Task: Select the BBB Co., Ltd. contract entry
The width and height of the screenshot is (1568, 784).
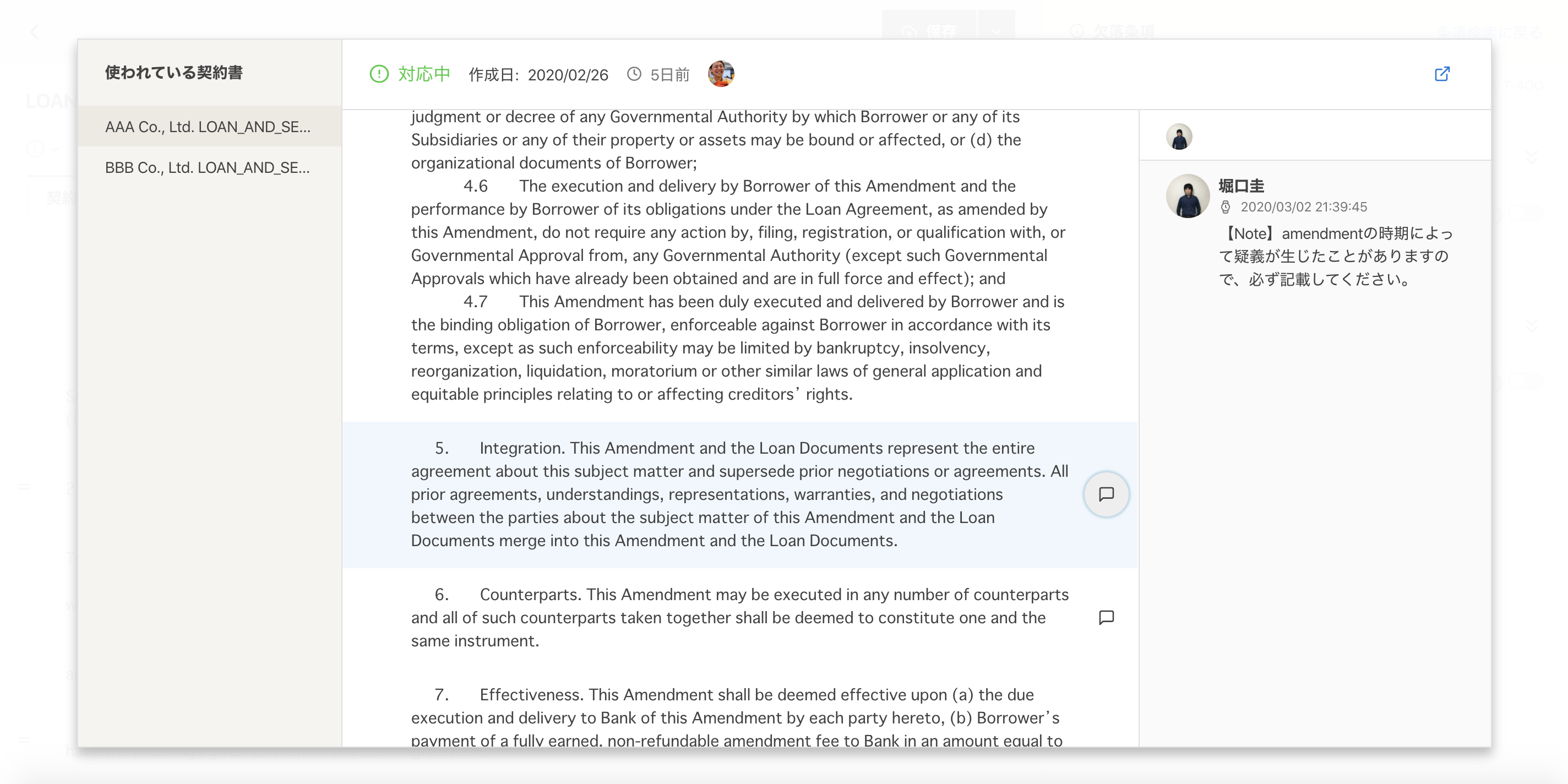Action: tap(208, 167)
